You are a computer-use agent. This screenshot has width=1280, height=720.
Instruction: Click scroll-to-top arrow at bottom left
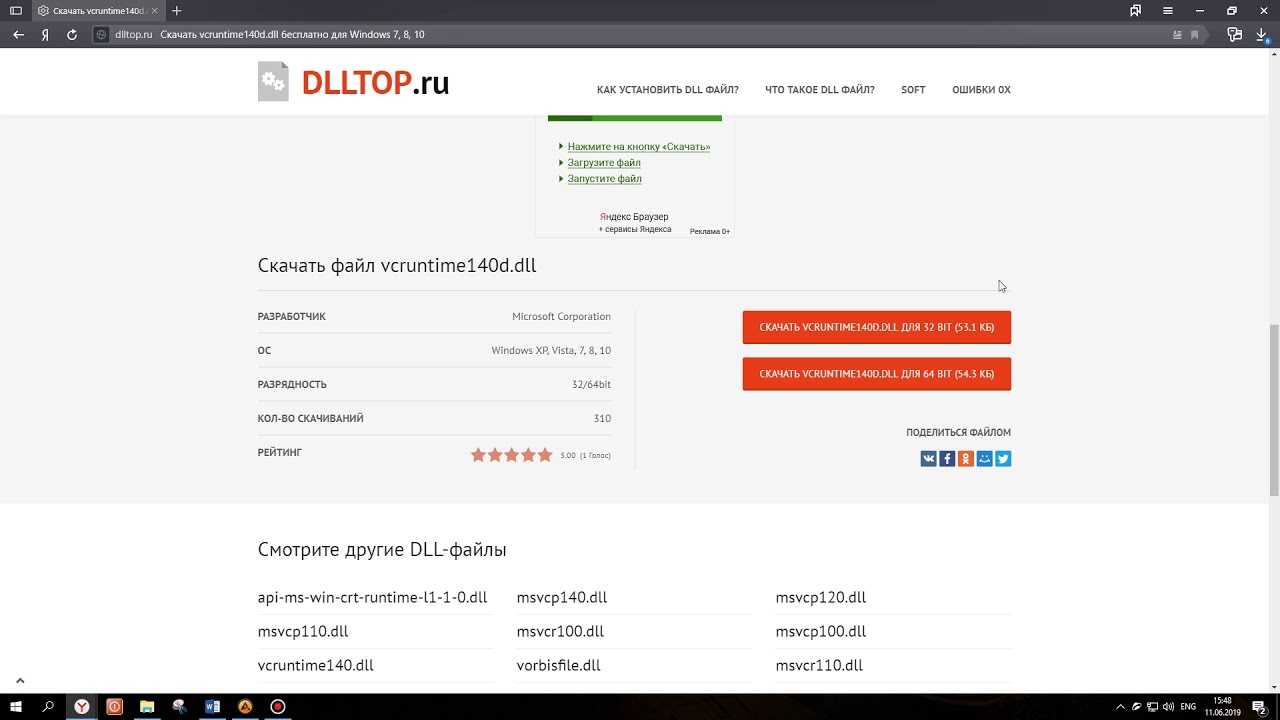click(x=19, y=680)
